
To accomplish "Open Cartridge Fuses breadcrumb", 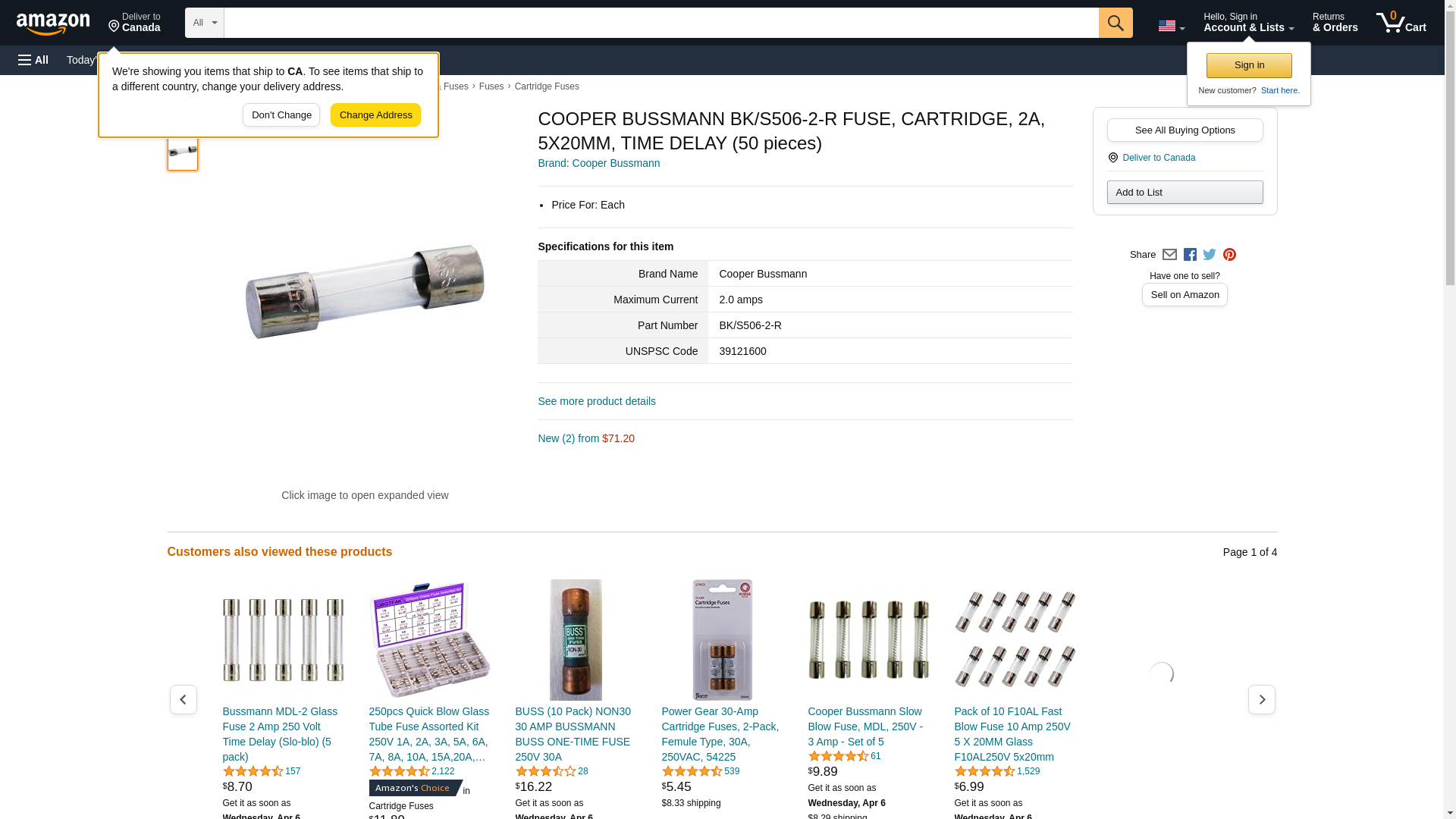I will [547, 86].
